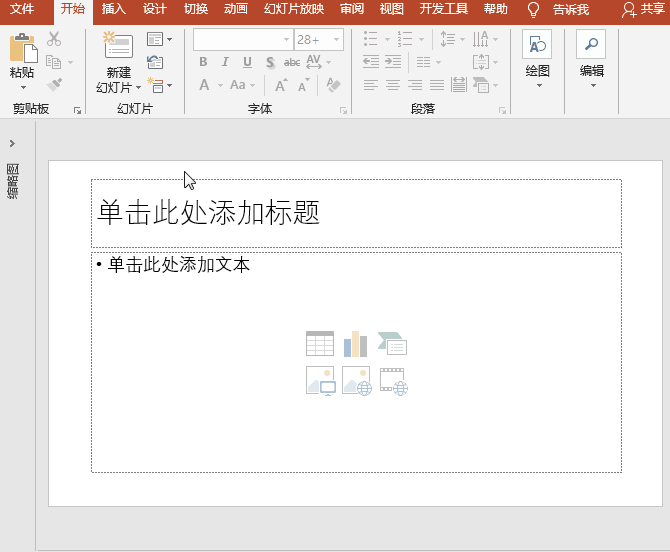Click the Share (共享) button
Screen dimensions: 670x552
pyautogui.click(x=643, y=9)
